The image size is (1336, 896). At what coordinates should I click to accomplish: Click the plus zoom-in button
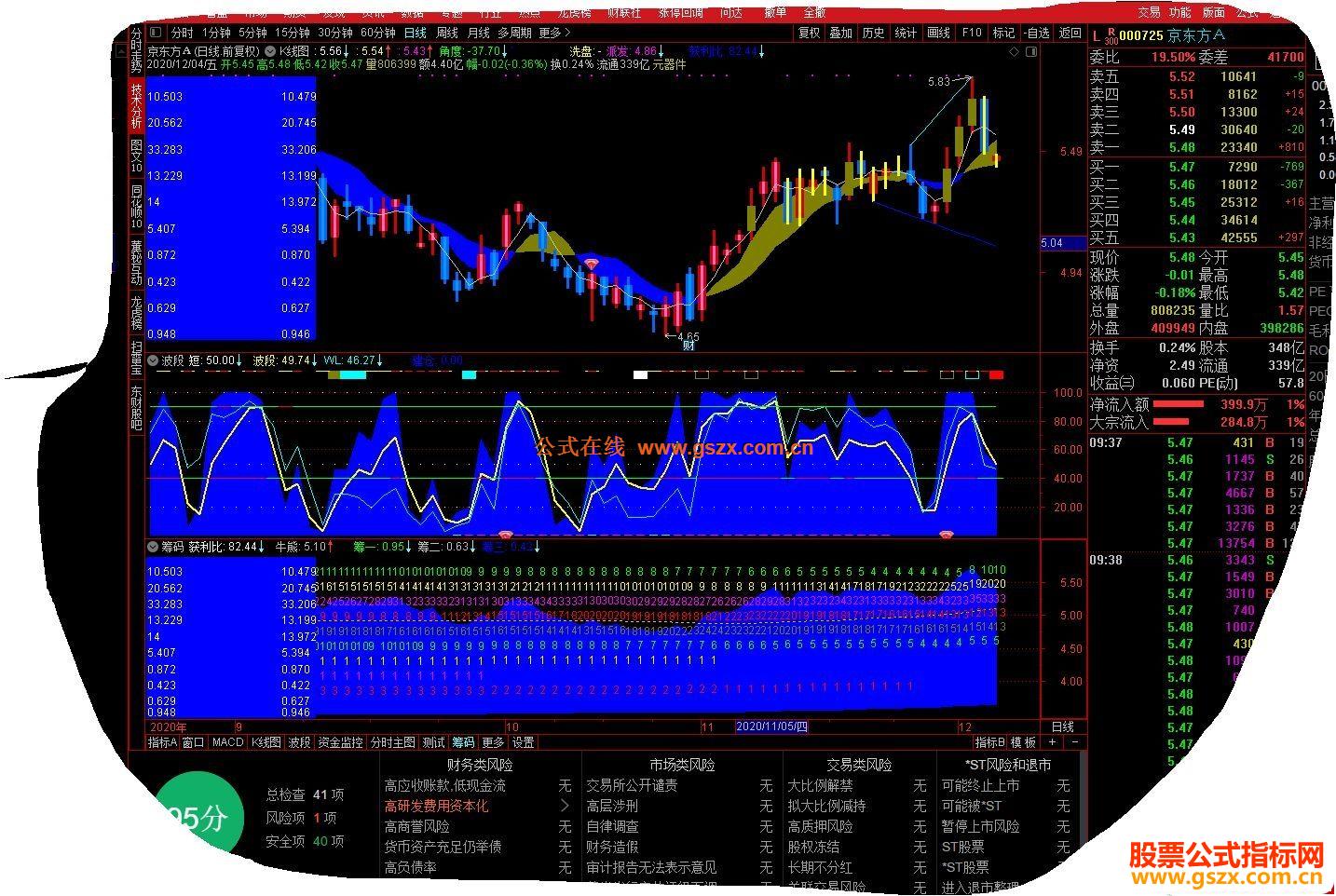coord(1052,742)
